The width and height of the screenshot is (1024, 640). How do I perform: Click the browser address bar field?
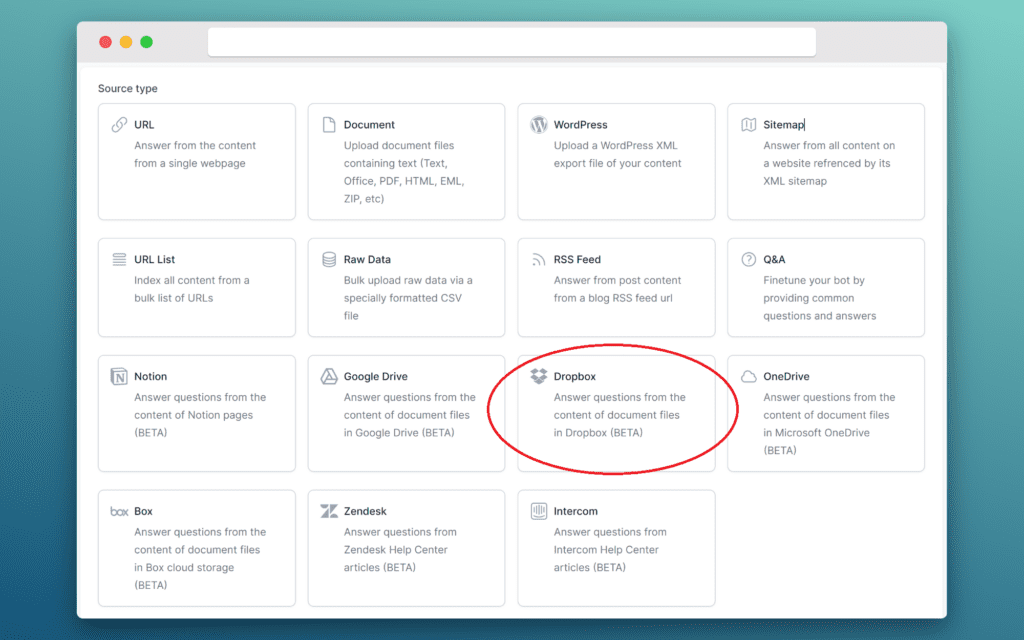pos(511,42)
